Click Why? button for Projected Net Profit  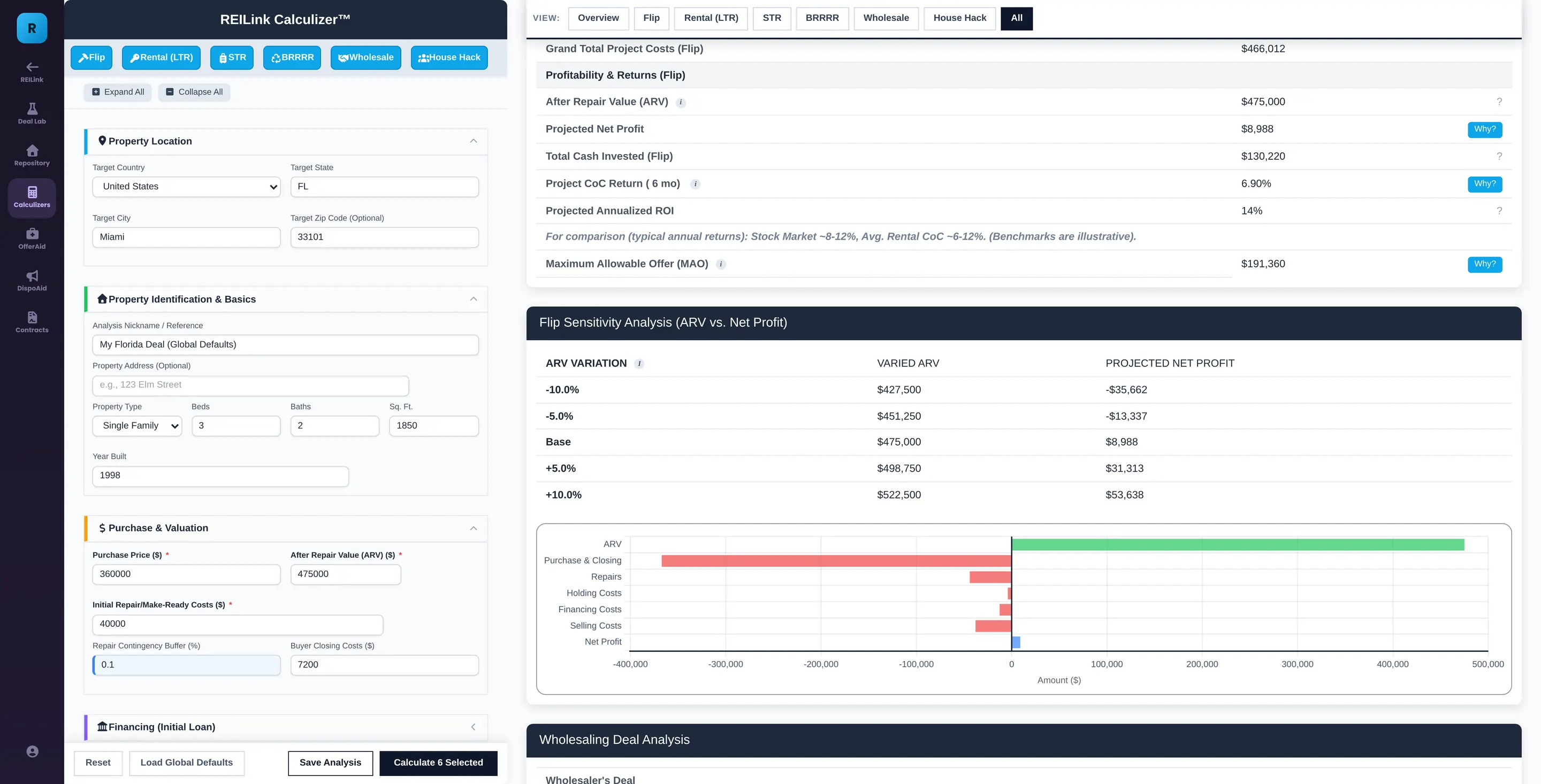[x=1485, y=129]
